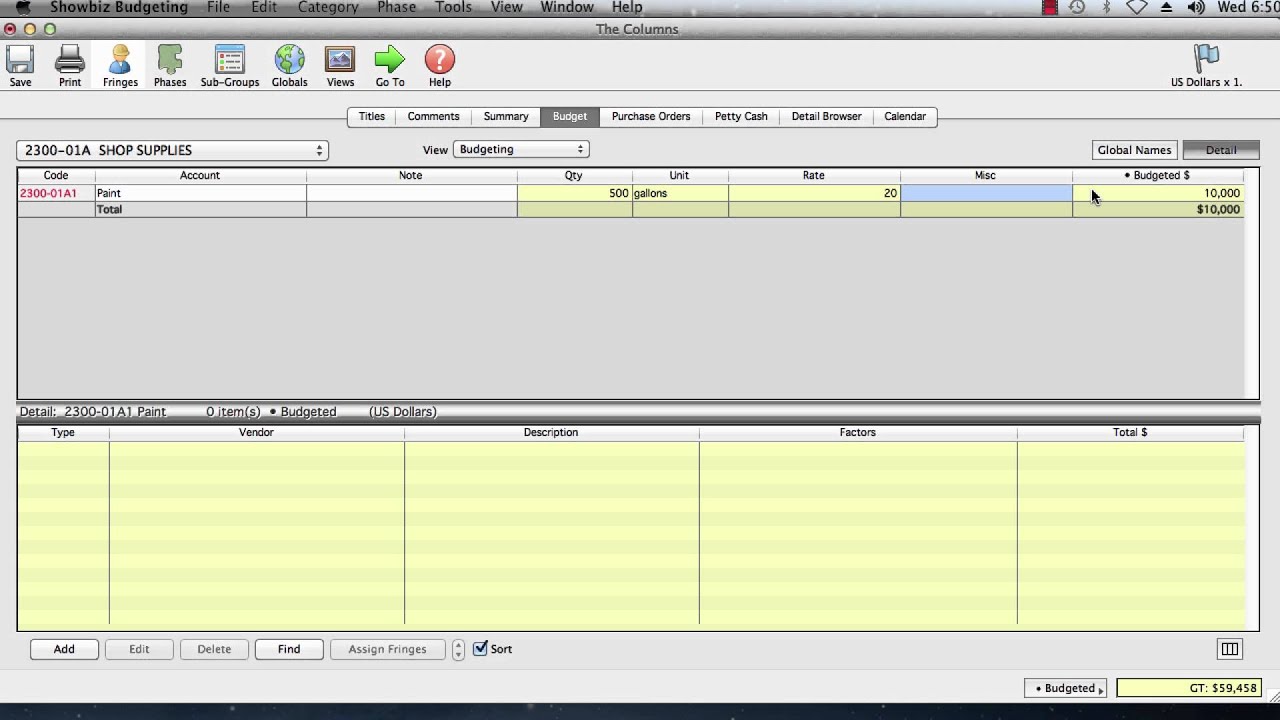
Task: Open the 2300-01A SHOP SUPPLIES account dropdown
Action: point(172,150)
